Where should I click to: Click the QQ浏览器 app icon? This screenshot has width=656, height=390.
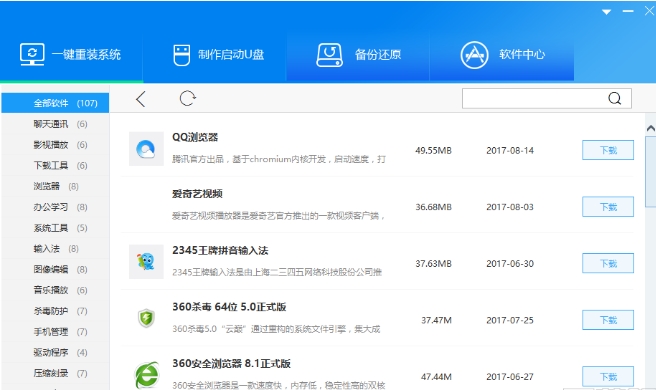point(146,149)
